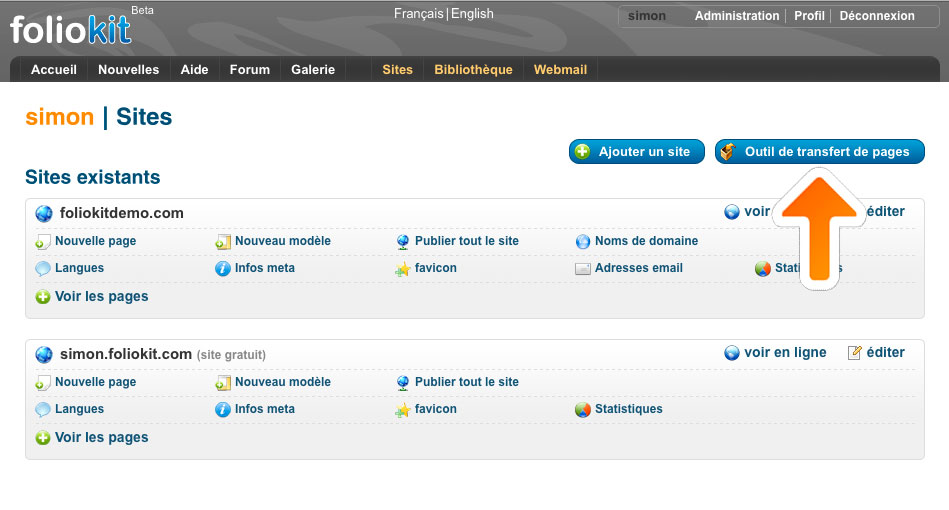The width and height of the screenshot is (949, 510).
Task: Switch language to Français
Action: [x=419, y=14]
